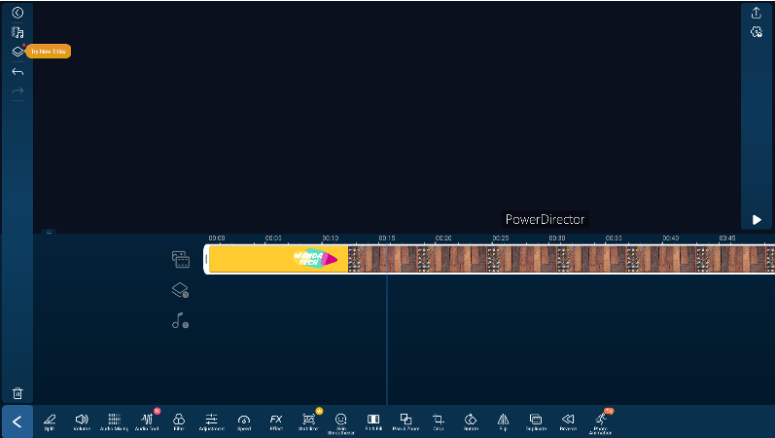Open the FX Effect tool
Image resolution: width=775 pixels, height=438 pixels.
(x=276, y=422)
